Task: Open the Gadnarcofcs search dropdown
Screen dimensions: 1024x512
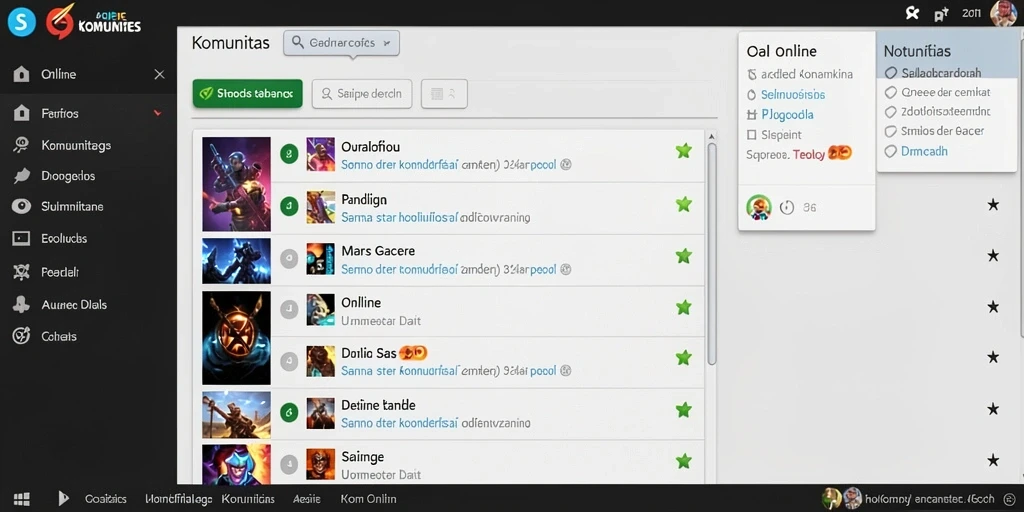Action: click(342, 43)
